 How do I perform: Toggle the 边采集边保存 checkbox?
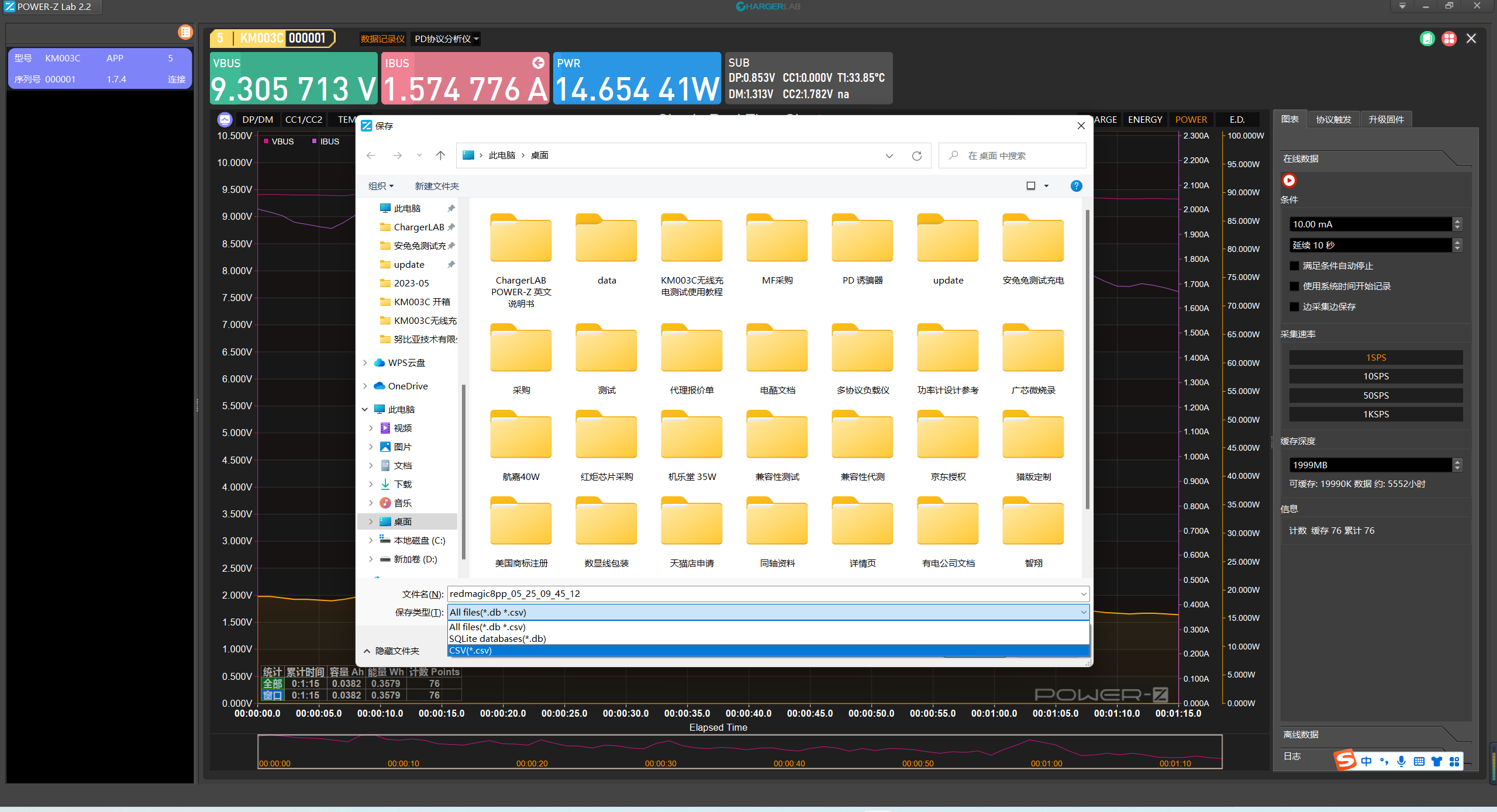(1294, 307)
